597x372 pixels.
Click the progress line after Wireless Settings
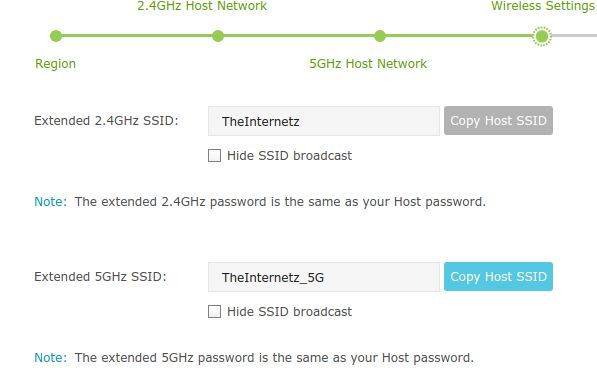tap(574, 36)
